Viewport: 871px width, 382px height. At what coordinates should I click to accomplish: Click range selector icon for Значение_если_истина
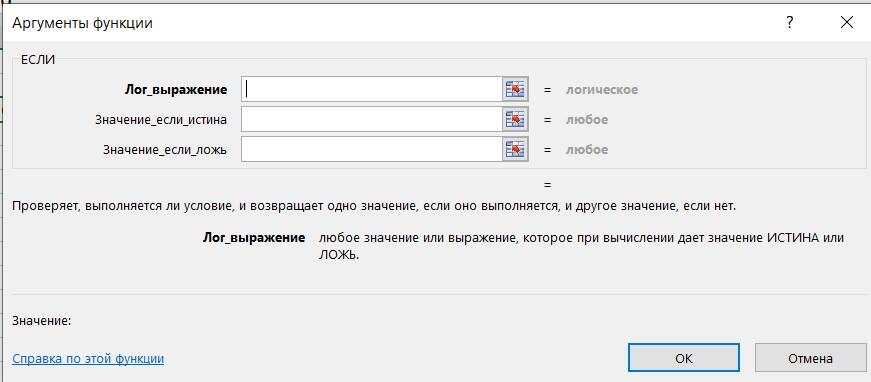515,119
